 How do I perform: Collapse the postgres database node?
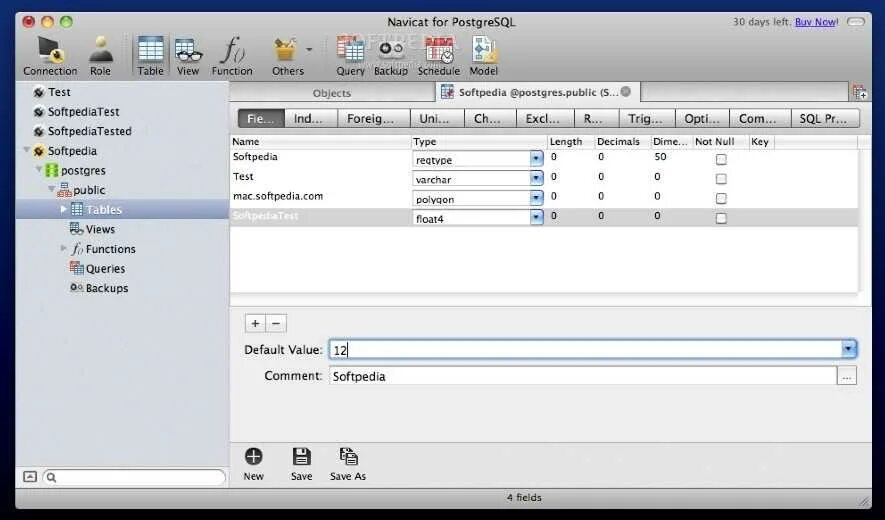pyautogui.click(x=39, y=169)
